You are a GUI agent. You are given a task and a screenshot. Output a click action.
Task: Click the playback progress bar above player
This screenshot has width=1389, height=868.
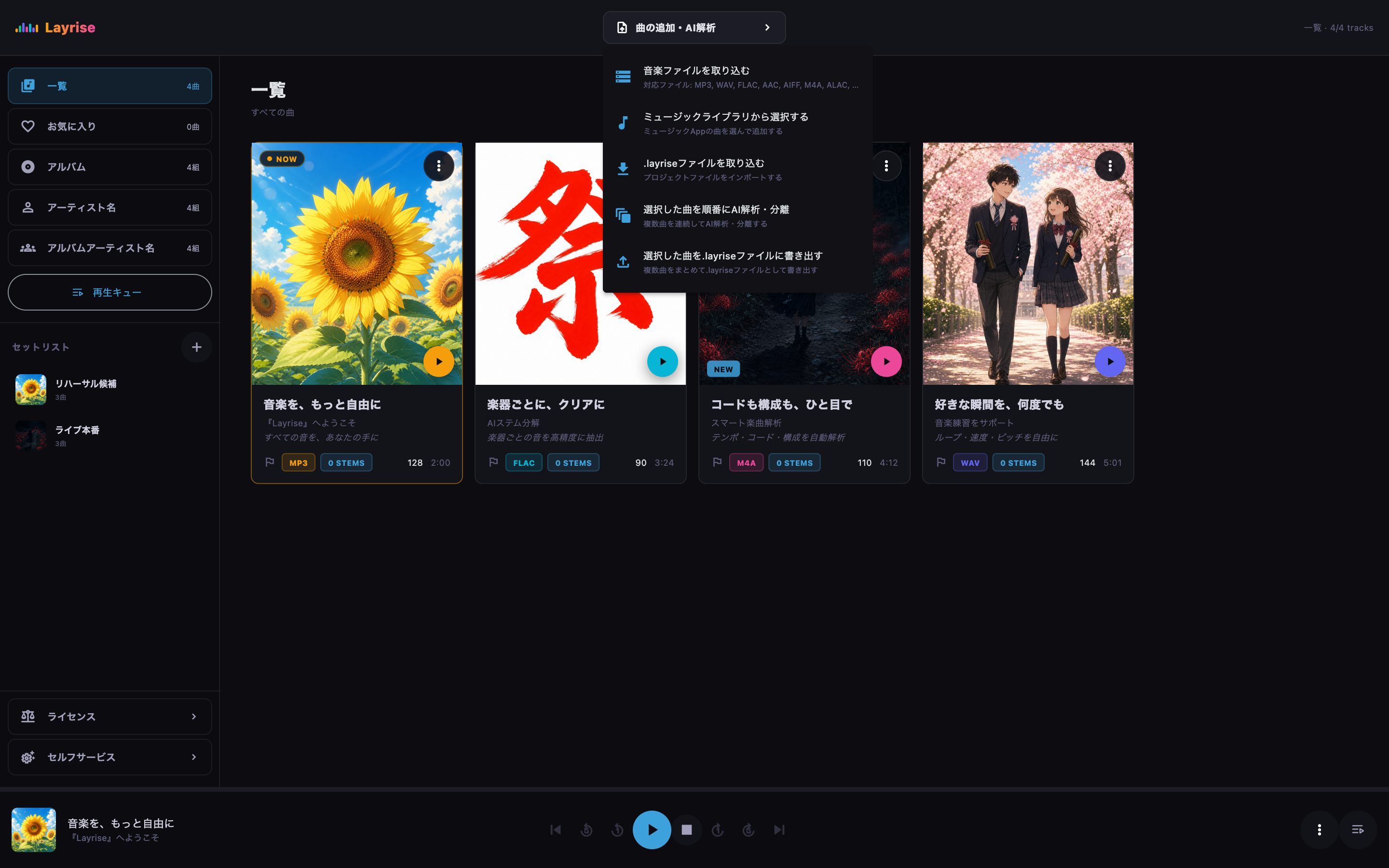click(694, 789)
